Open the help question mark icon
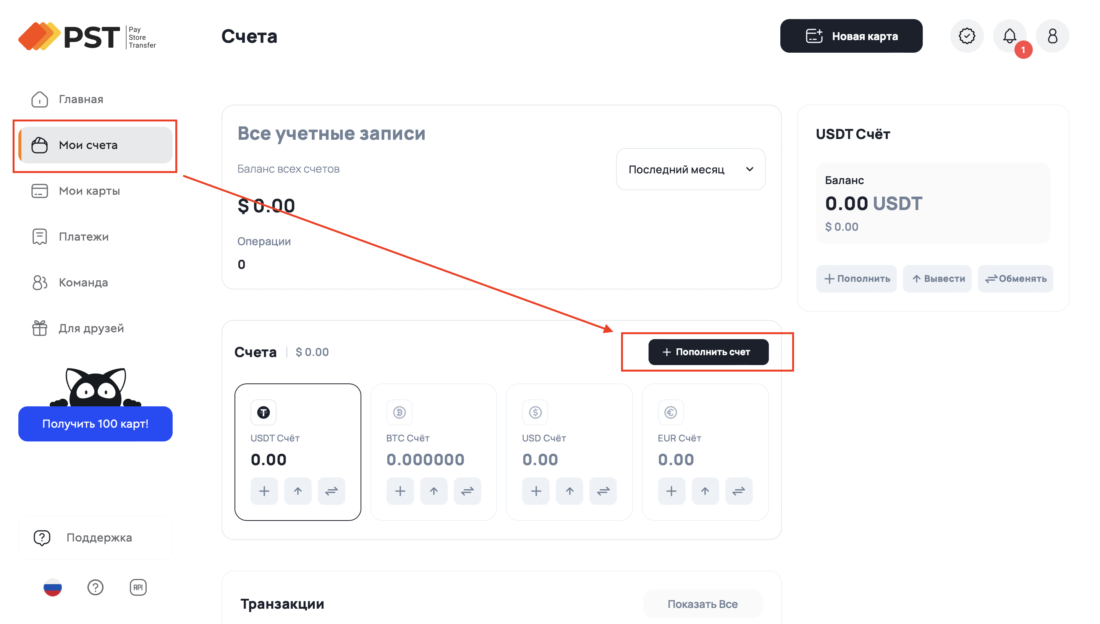This screenshot has height=624, width=1100. (95, 587)
